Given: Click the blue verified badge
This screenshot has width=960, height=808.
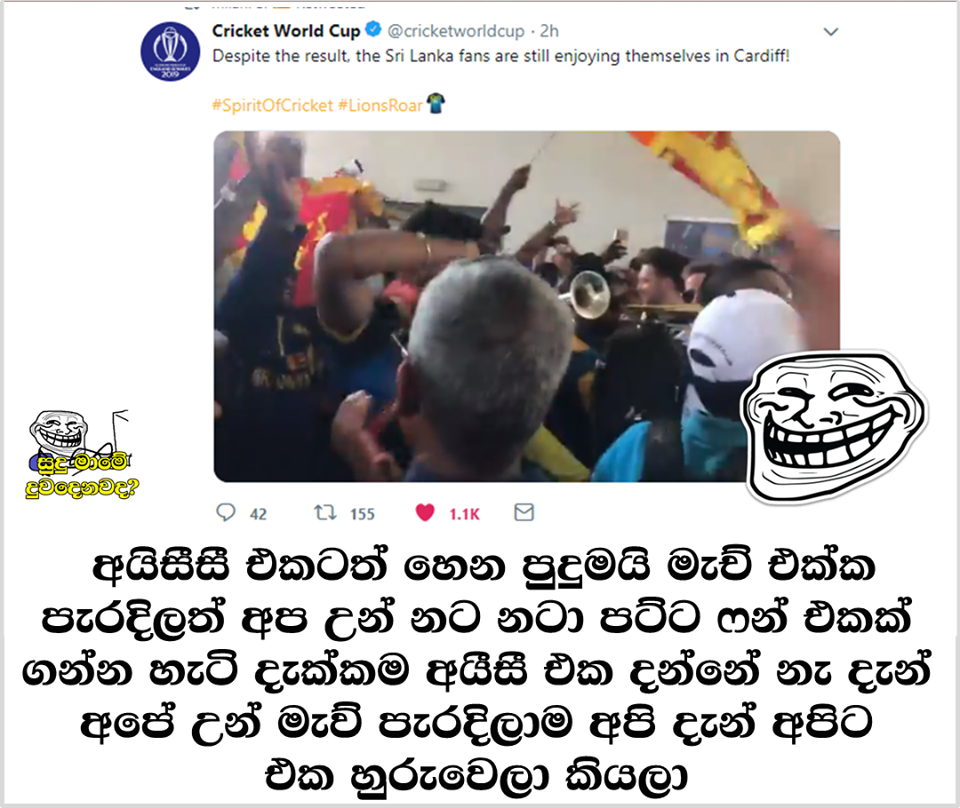Looking at the screenshot, I should pyautogui.click(x=373, y=29).
